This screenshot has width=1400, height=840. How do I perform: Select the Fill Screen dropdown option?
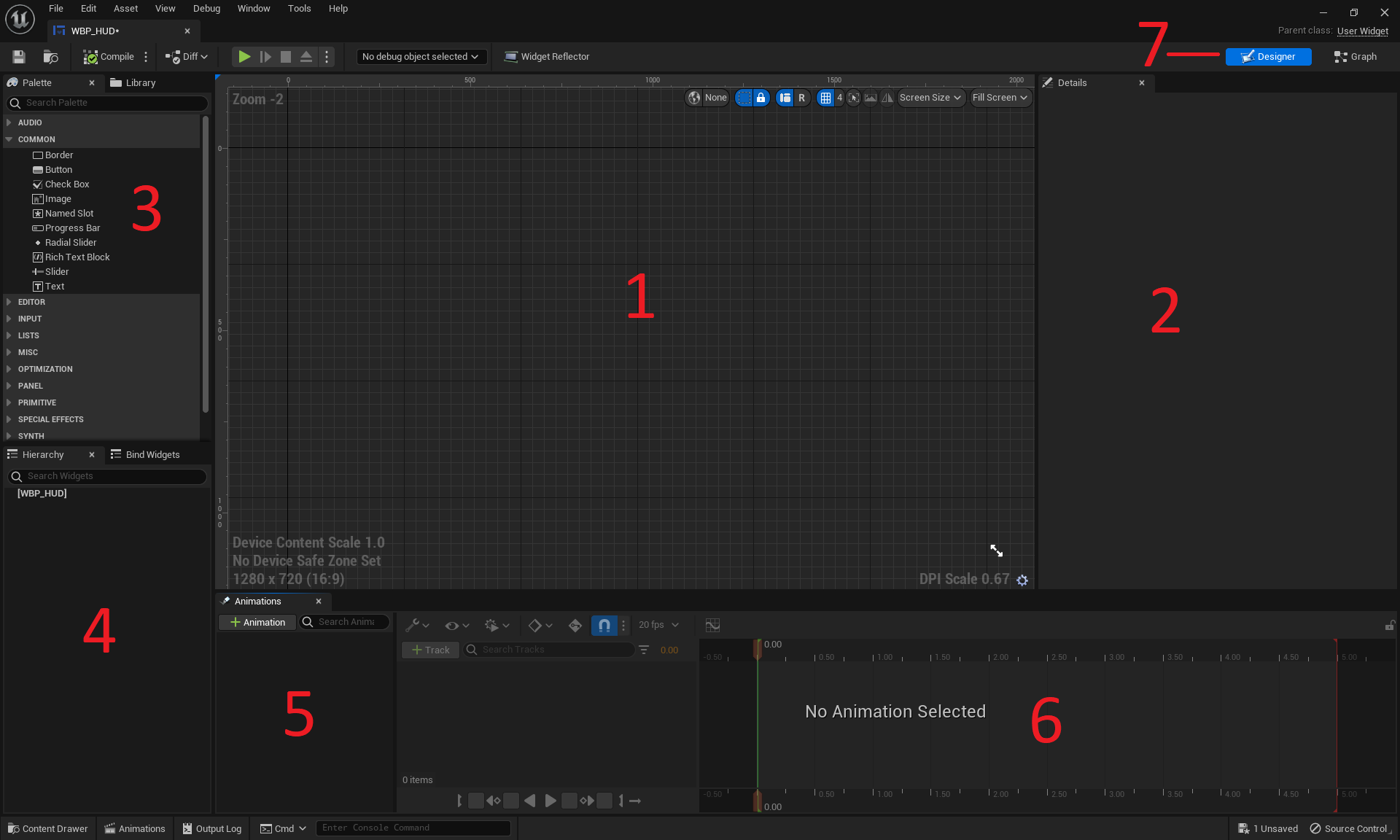998,97
